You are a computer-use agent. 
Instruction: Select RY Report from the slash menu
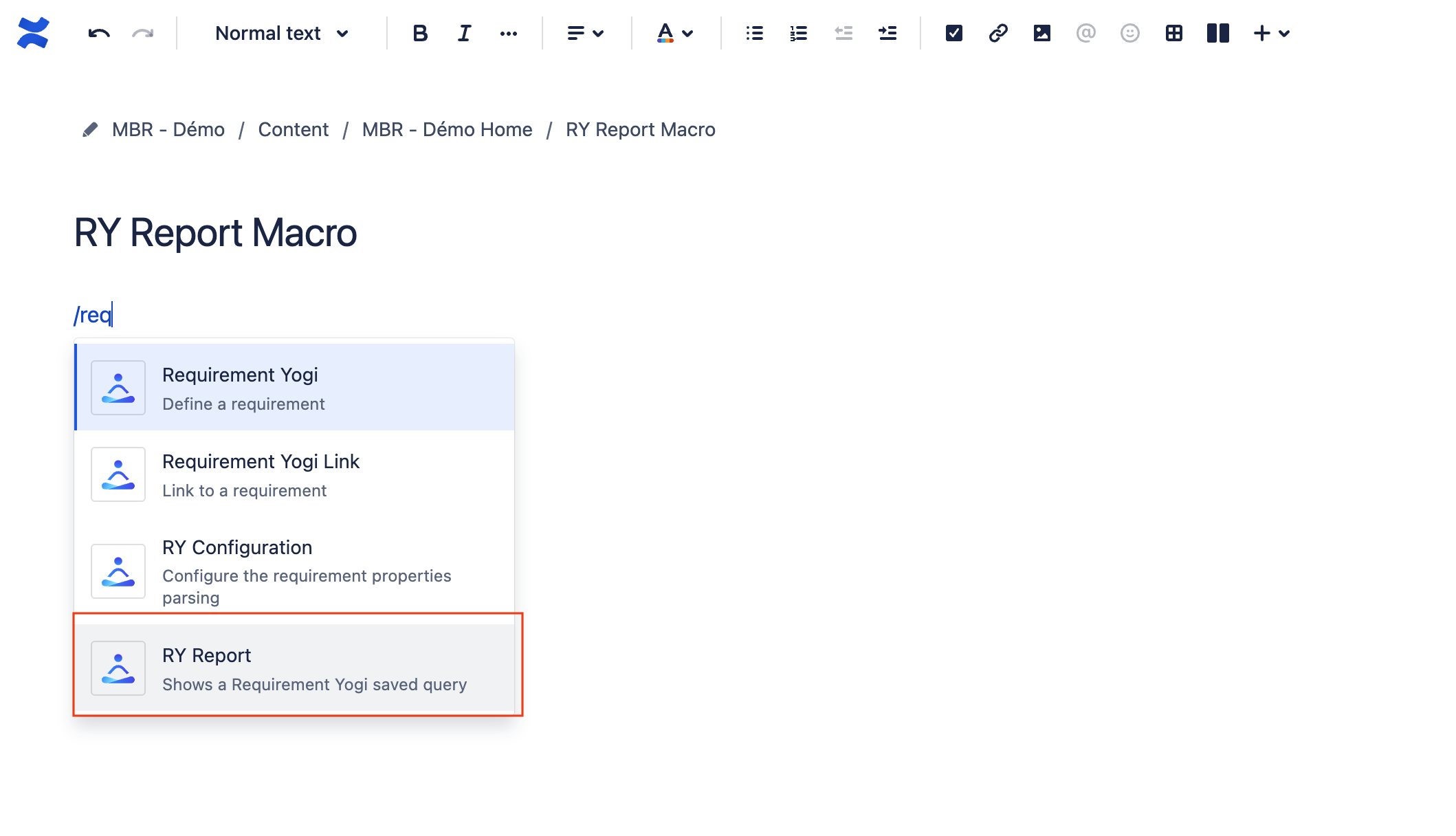296,668
